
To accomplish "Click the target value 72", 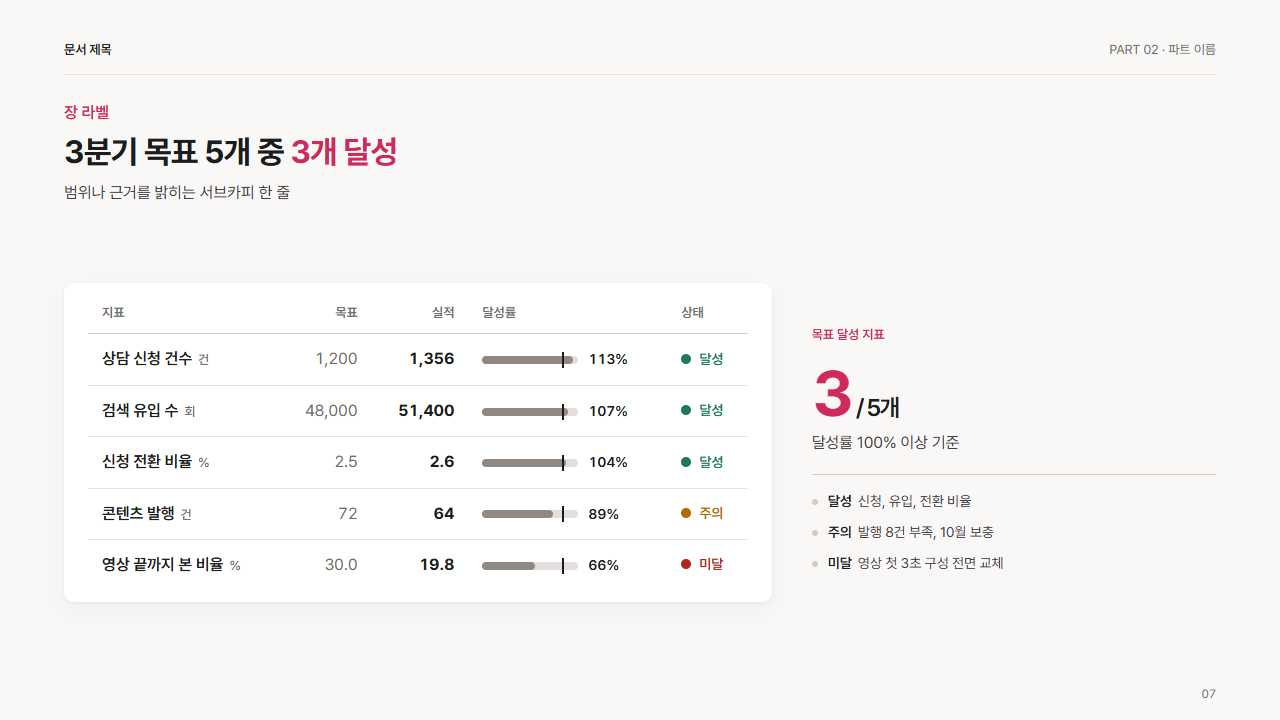I will [348, 513].
